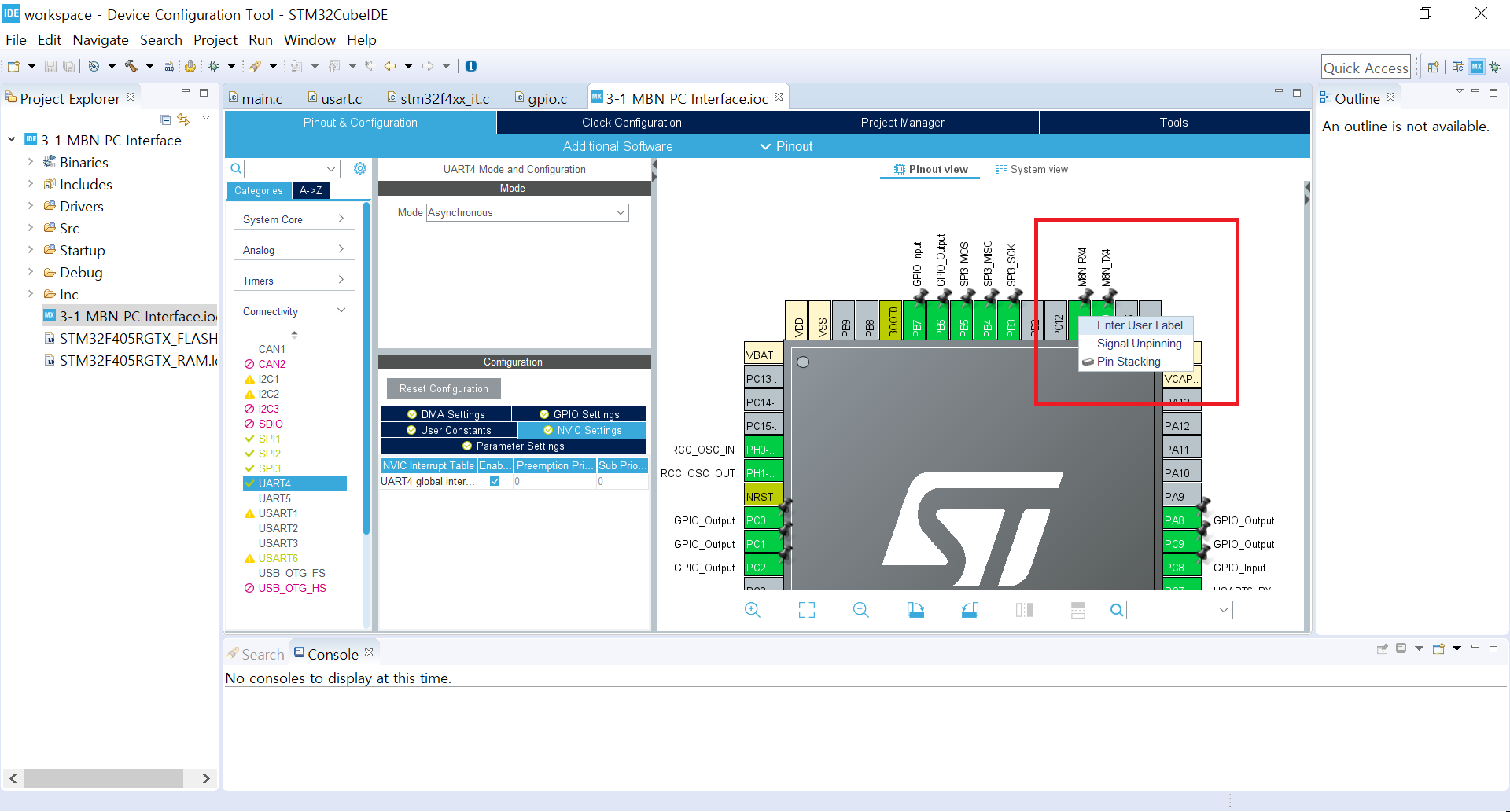Click Additional Software

pos(617,146)
